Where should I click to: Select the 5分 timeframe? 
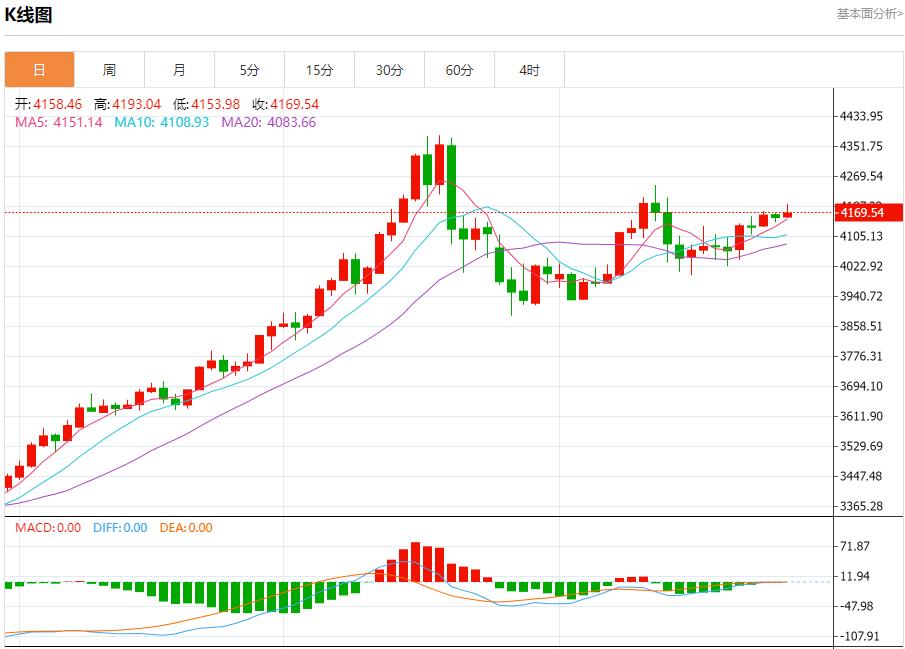pos(249,70)
